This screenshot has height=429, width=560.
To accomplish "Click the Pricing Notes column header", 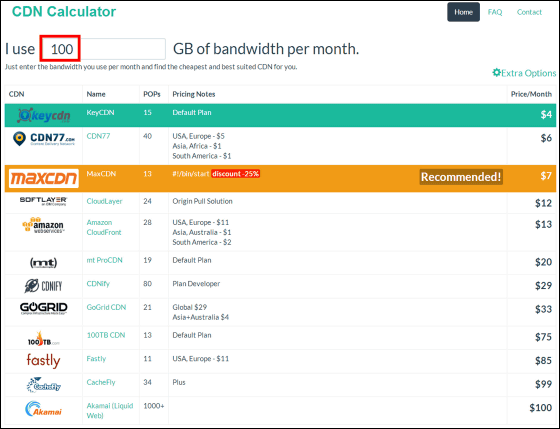I will pyautogui.click(x=194, y=94).
